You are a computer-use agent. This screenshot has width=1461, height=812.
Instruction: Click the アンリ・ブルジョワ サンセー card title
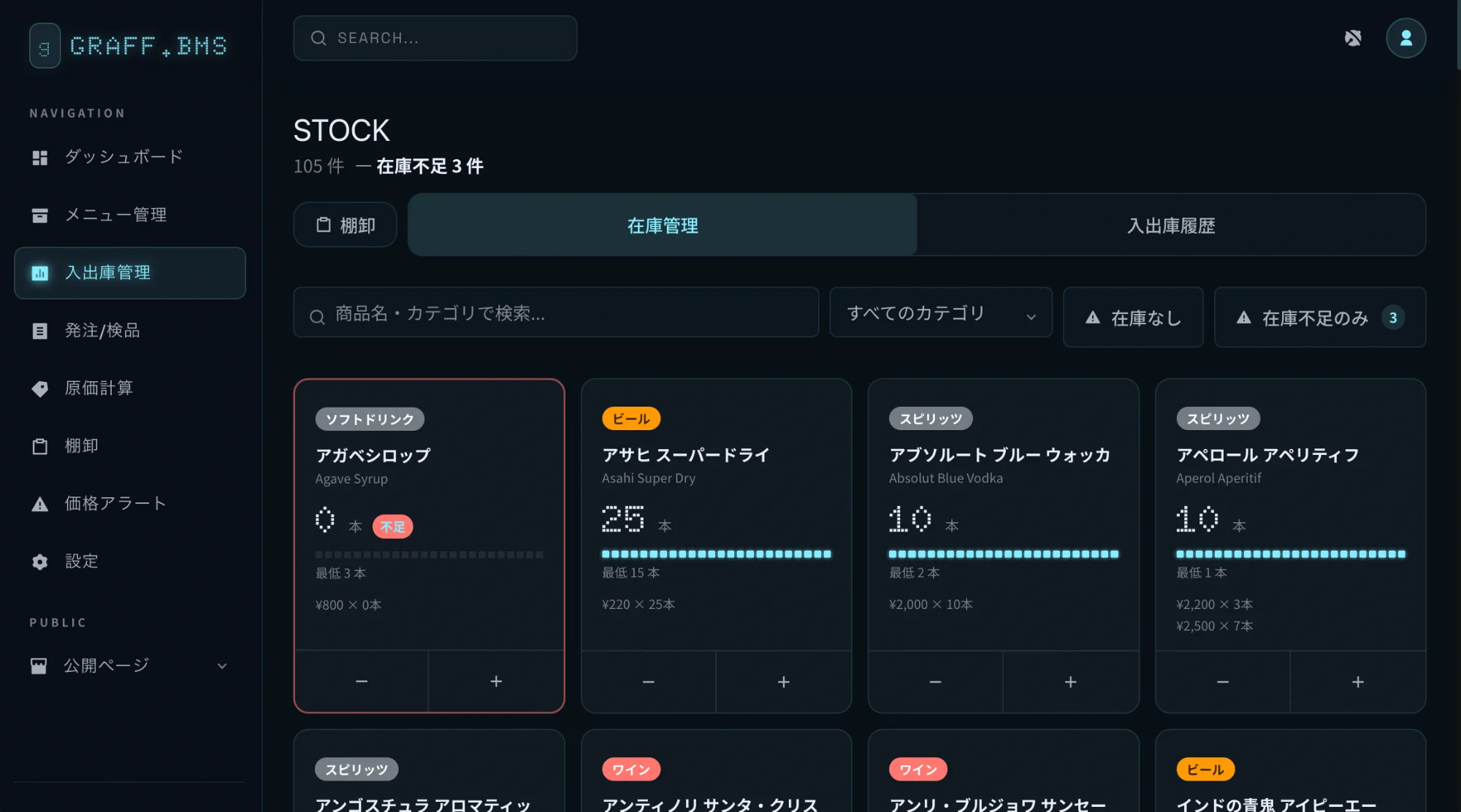(x=997, y=804)
